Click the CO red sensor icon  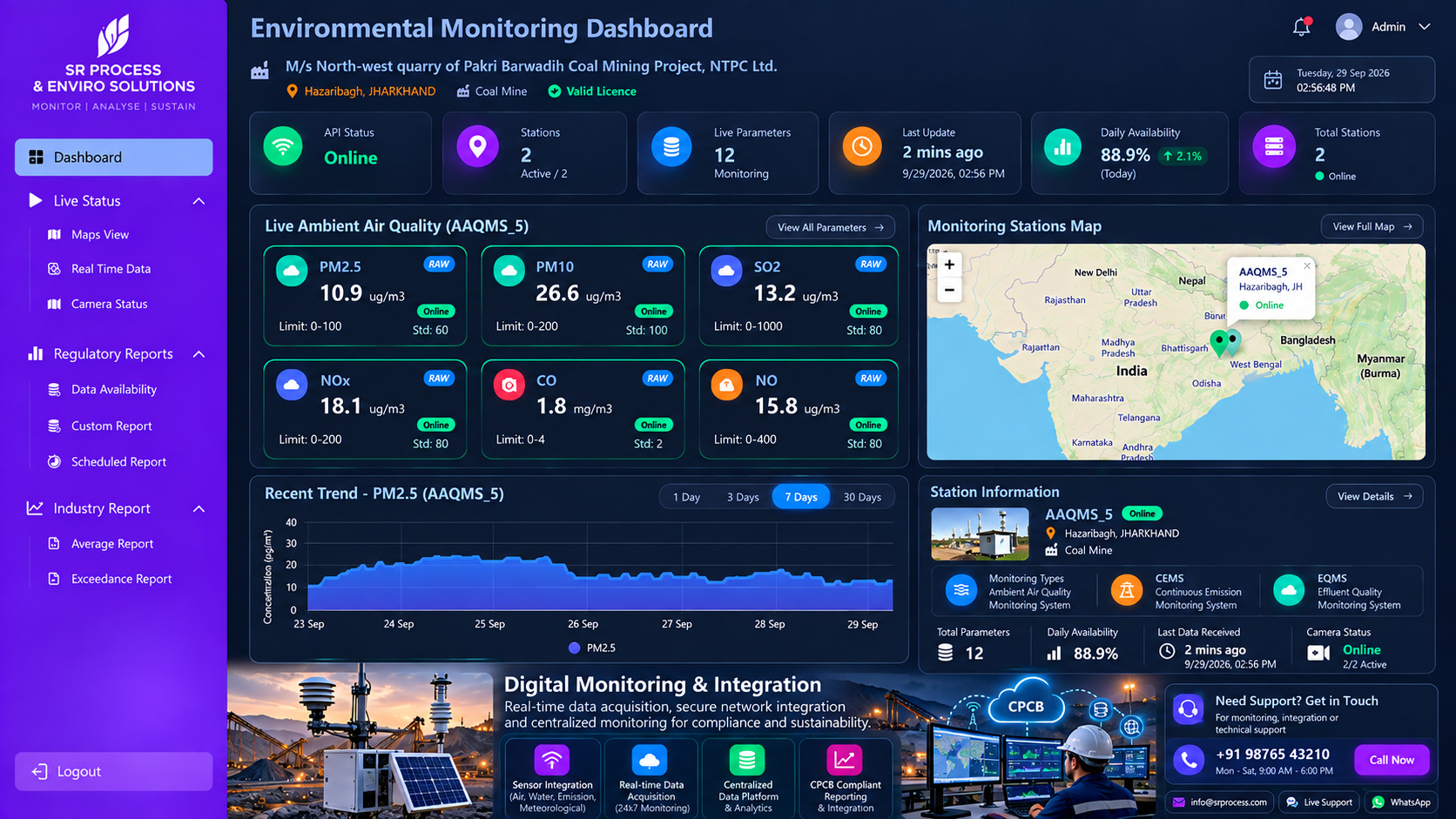click(509, 384)
